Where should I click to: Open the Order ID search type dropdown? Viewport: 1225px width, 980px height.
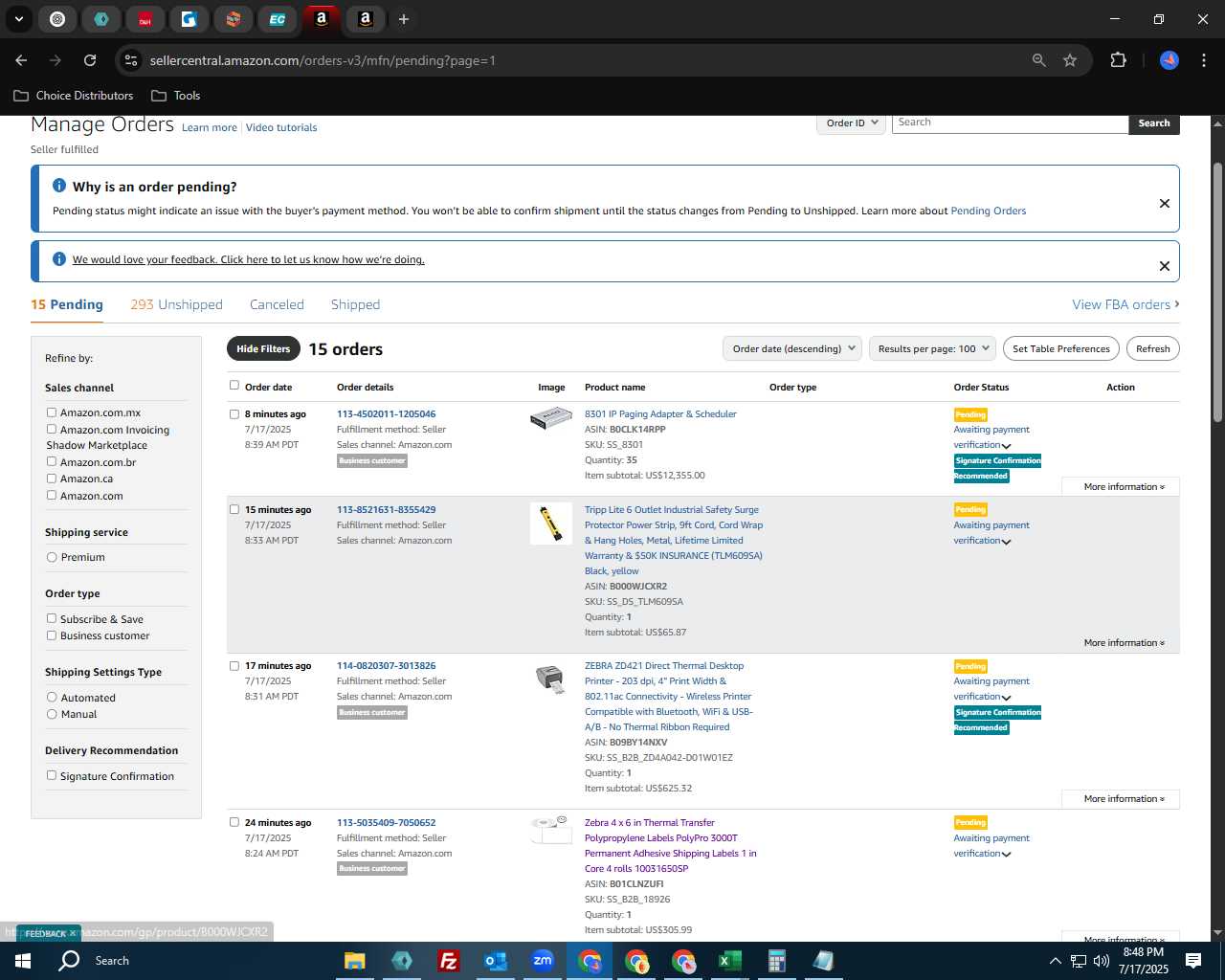click(x=852, y=122)
